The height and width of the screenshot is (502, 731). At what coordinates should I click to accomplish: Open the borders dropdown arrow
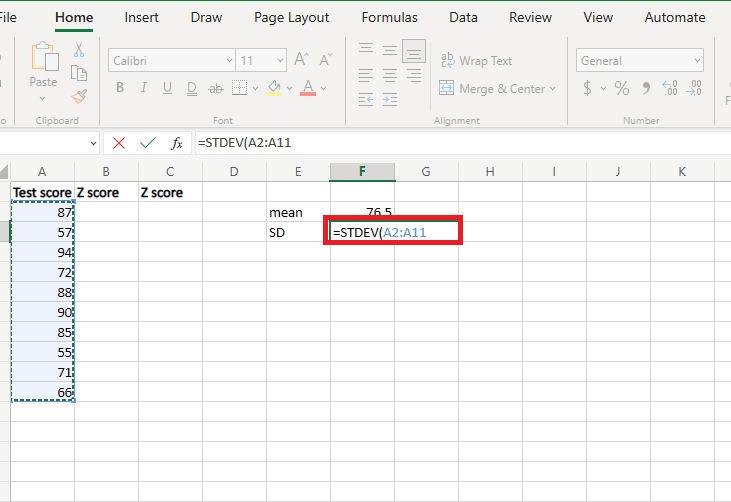255,88
